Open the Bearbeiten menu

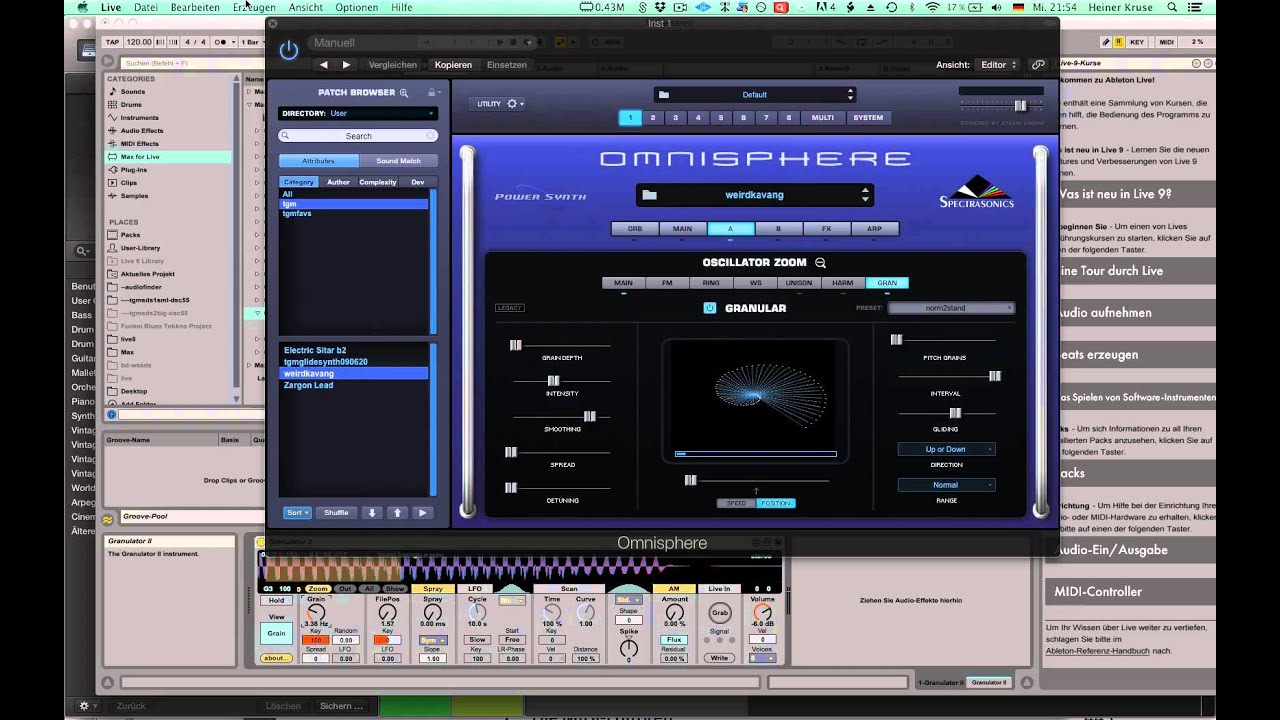point(195,7)
